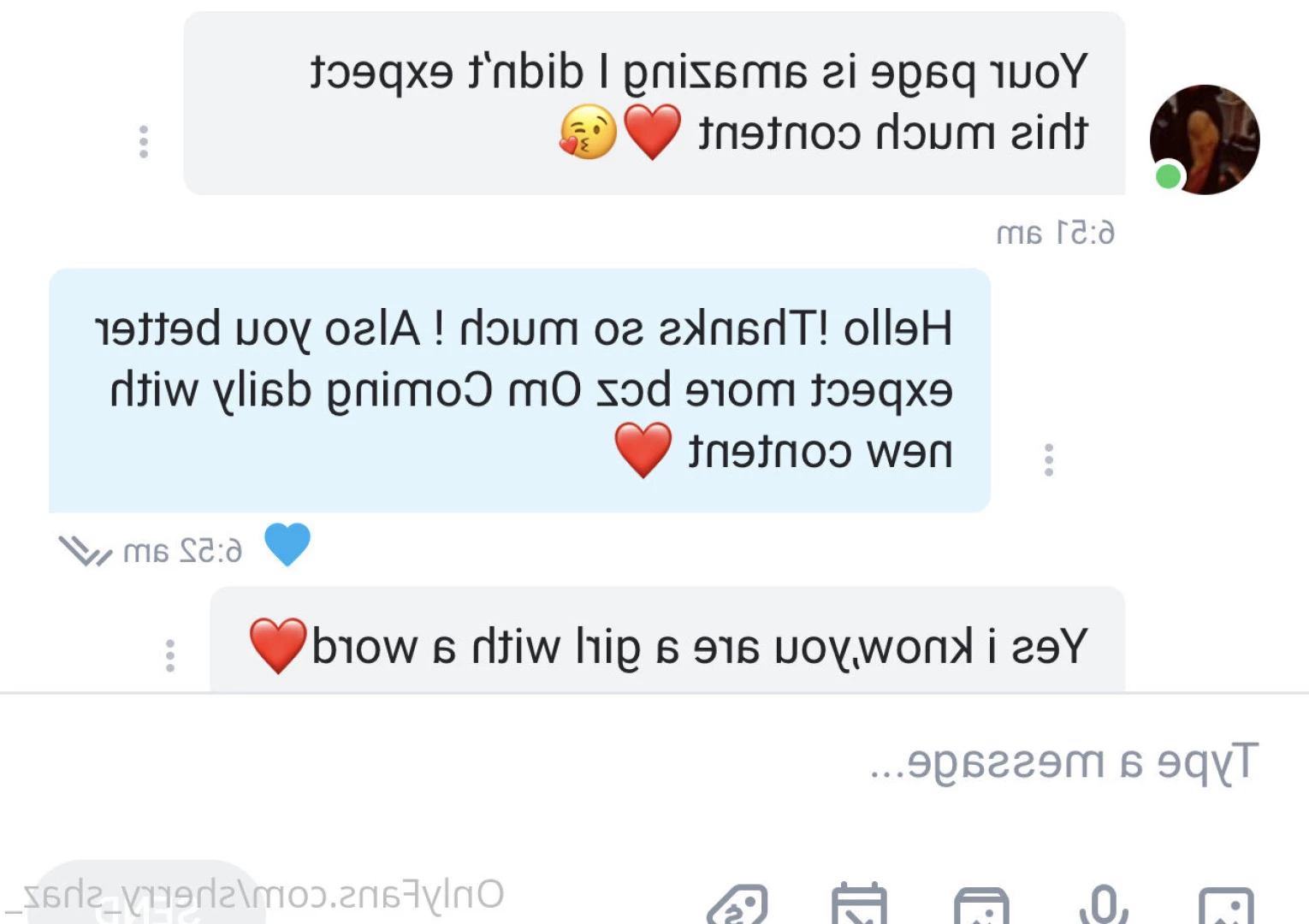Click the user's profile avatar
This screenshot has height=924, width=1309.
click(1205, 139)
